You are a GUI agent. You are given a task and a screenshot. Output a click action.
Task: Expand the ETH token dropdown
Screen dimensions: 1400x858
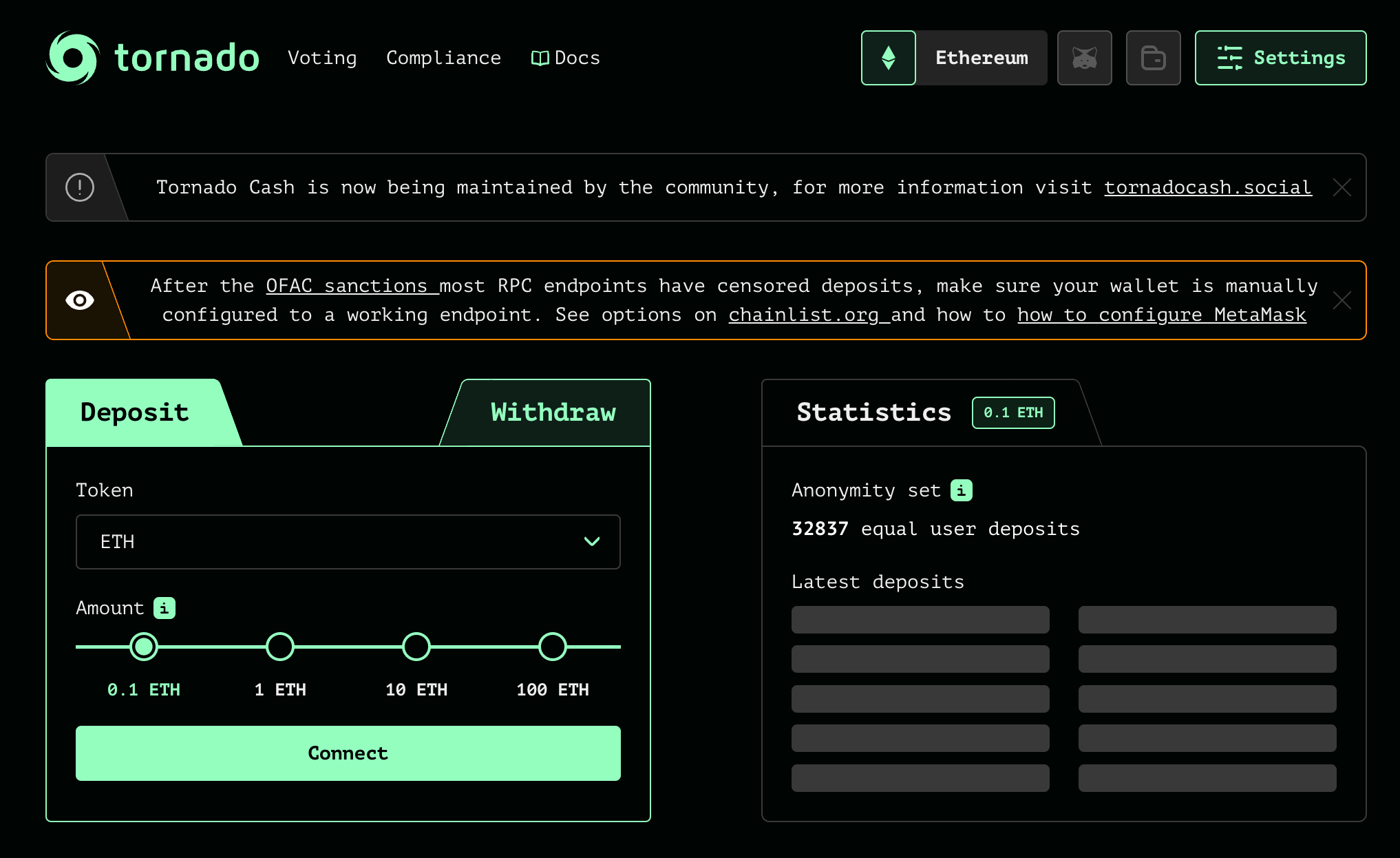[348, 542]
